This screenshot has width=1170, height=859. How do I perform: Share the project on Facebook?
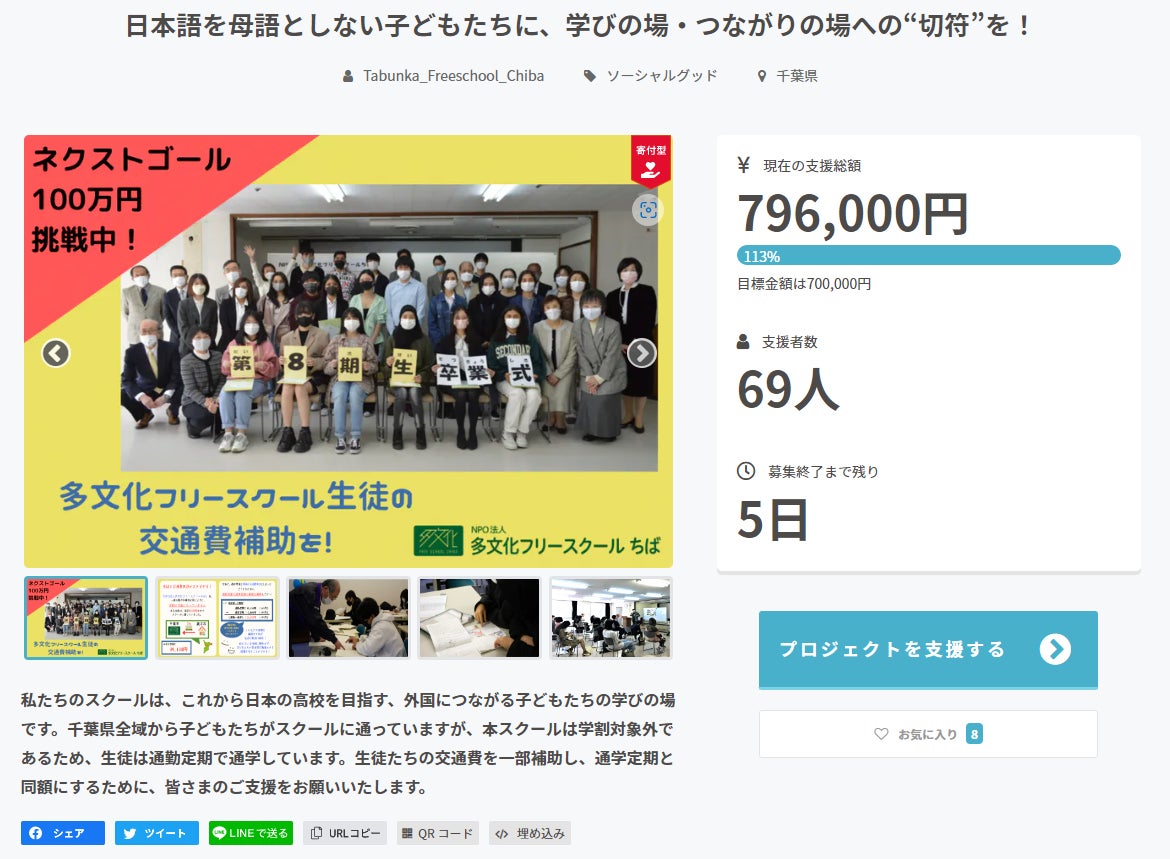click(x=63, y=833)
